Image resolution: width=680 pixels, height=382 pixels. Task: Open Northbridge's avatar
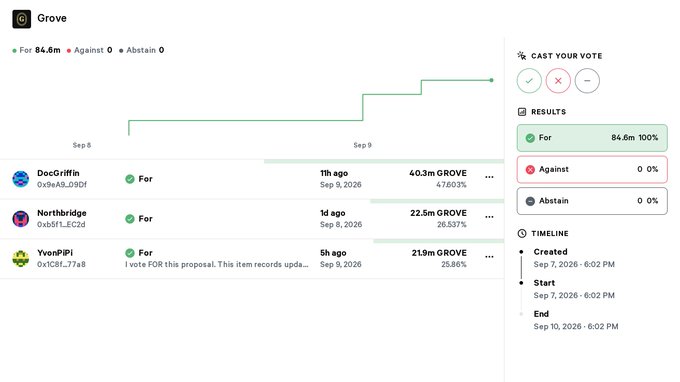coord(20,219)
